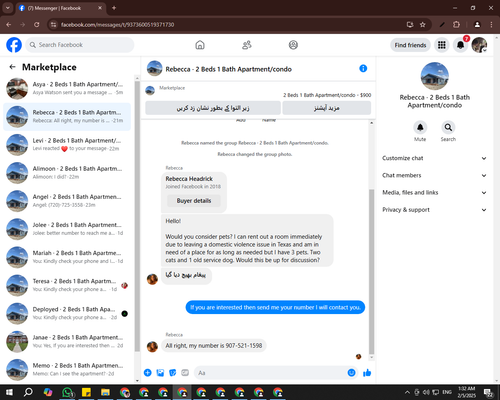Open the taskbar clock showing 1:32 AM
Viewport: 500px width, 400px height.
466,392
